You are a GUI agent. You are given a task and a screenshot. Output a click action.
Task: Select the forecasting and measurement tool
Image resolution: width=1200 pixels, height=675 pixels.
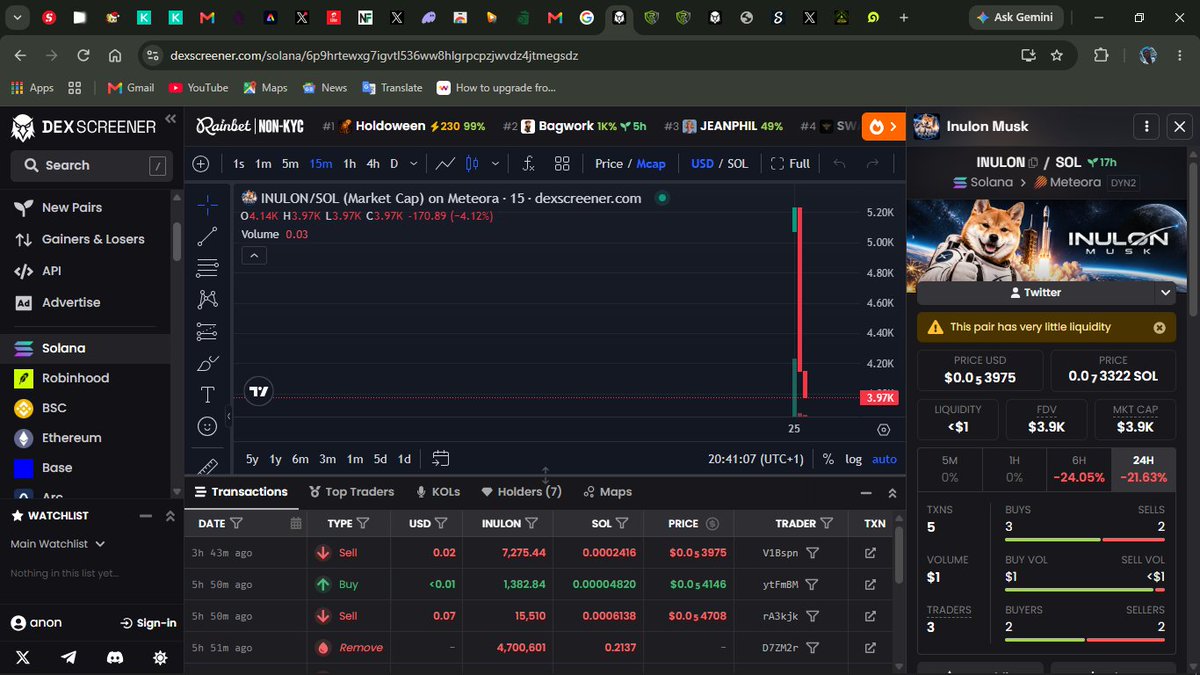207,331
